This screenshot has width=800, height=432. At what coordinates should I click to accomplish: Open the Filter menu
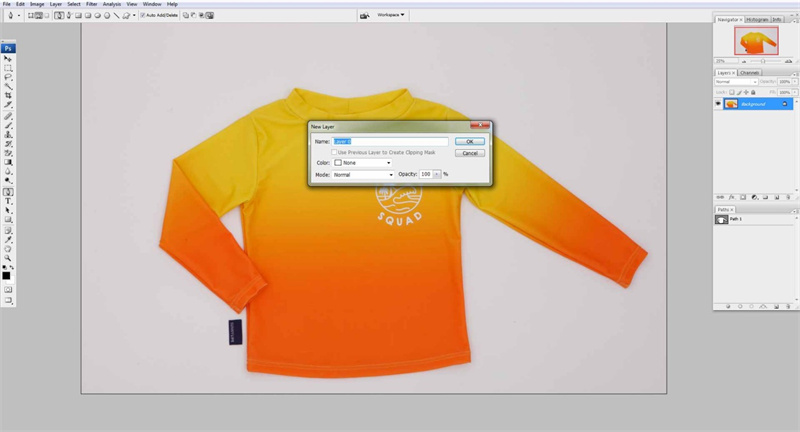coord(91,4)
